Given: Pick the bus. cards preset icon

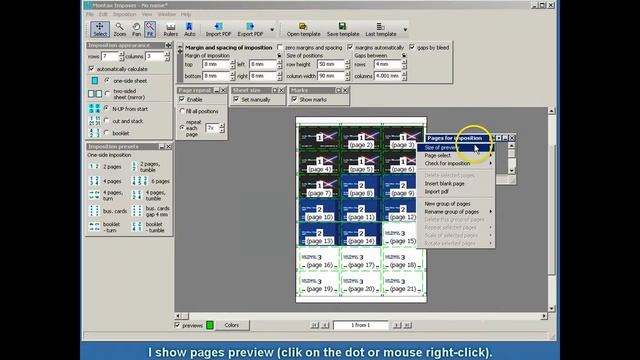Looking at the screenshot, I should pyautogui.click(x=94, y=211).
